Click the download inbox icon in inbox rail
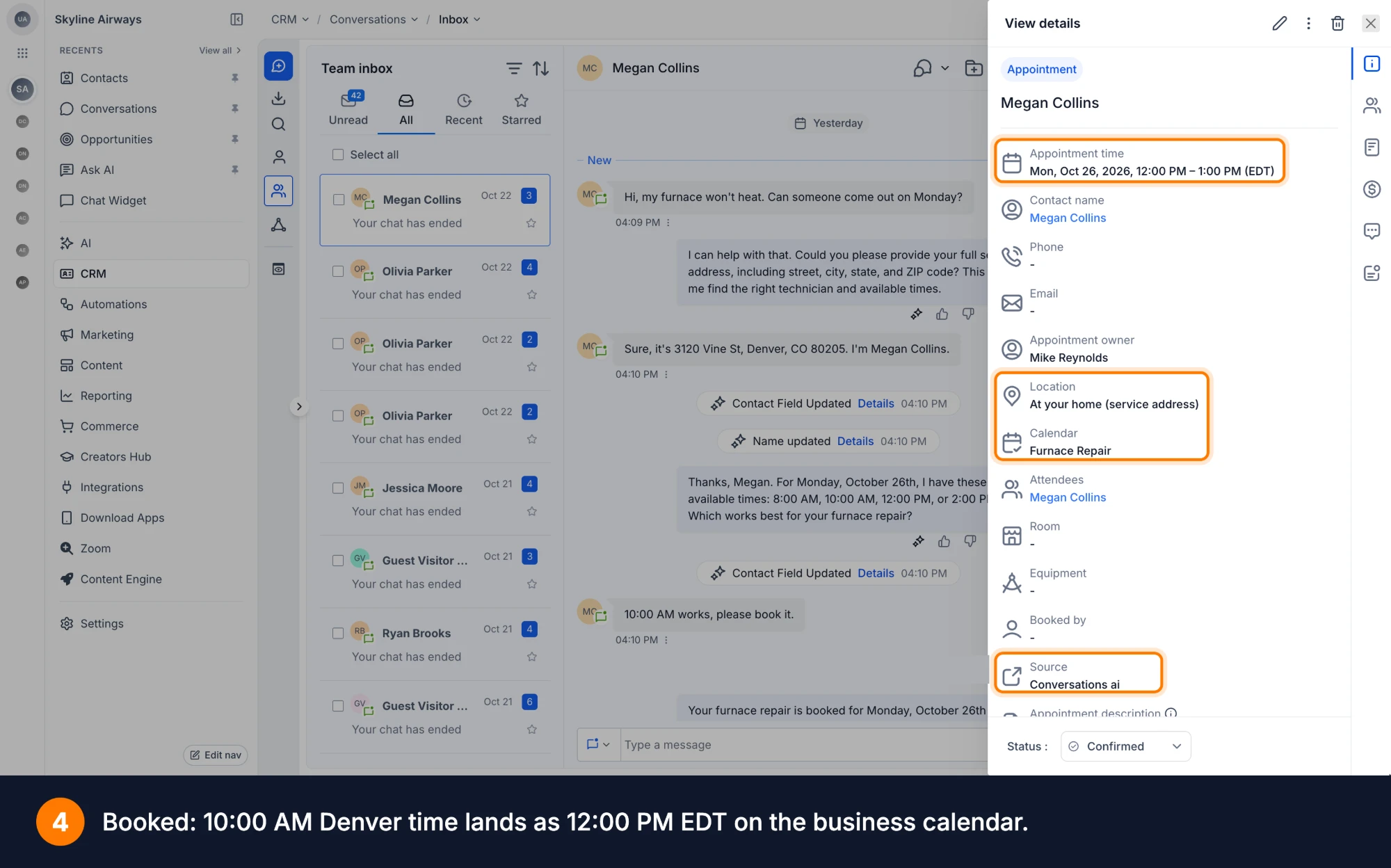Screen dimensions: 1391x868 click(278, 98)
